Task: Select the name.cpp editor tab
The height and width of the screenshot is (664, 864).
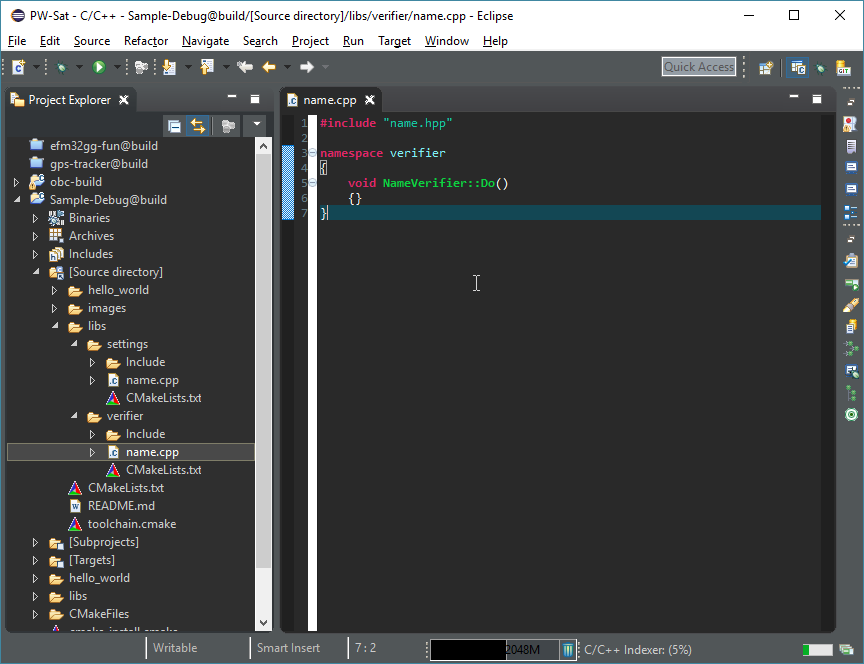Action: [x=330, y=100]
